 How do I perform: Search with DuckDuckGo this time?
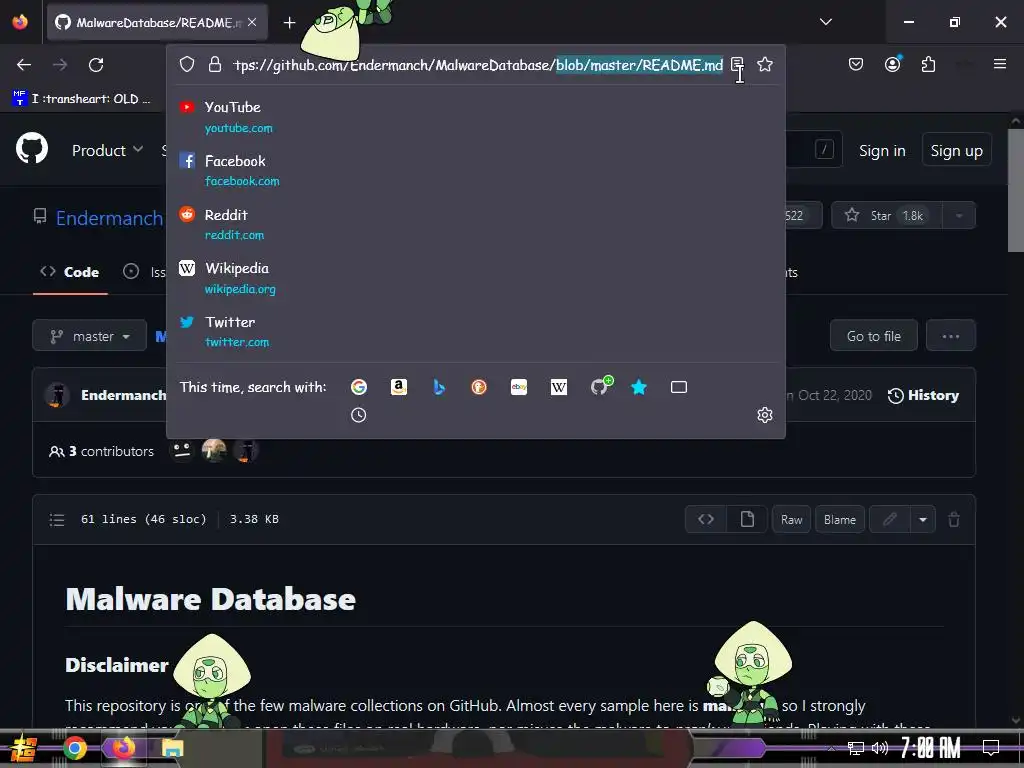479,387
